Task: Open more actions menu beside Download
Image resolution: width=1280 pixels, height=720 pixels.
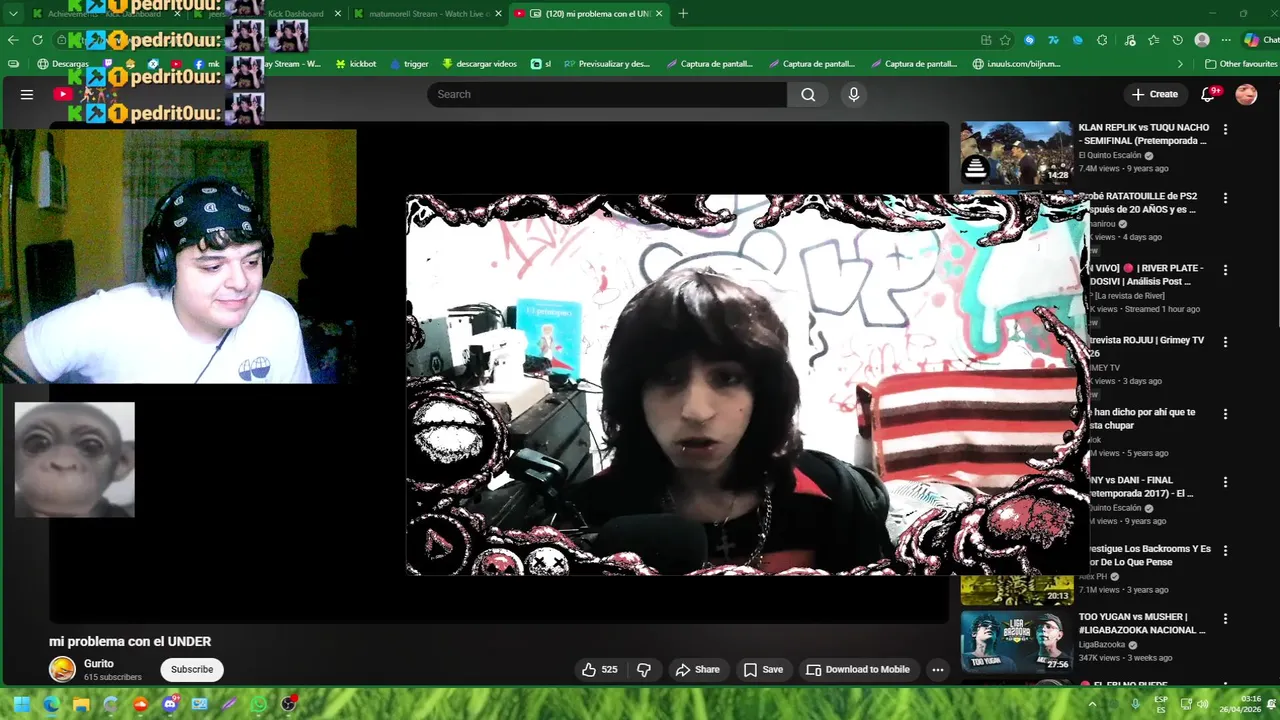Action: point(937,670)
